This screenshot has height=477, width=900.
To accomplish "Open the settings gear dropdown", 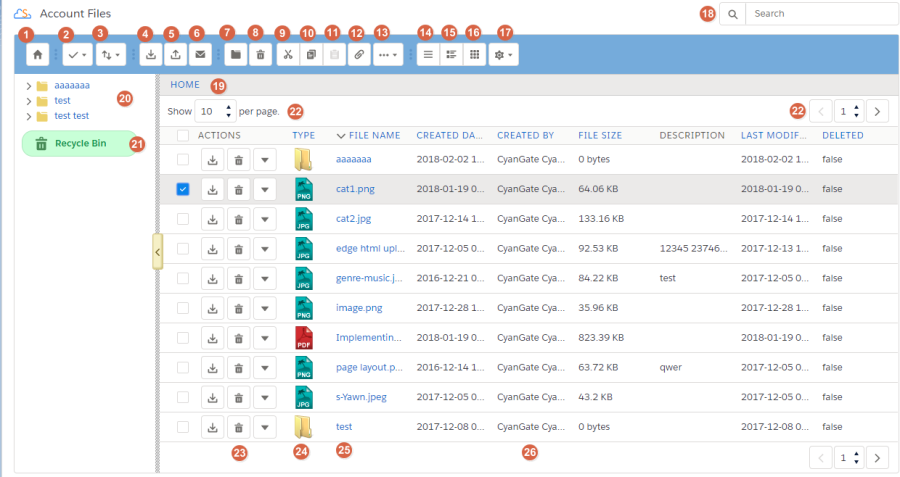I will [x=503, y=54].
